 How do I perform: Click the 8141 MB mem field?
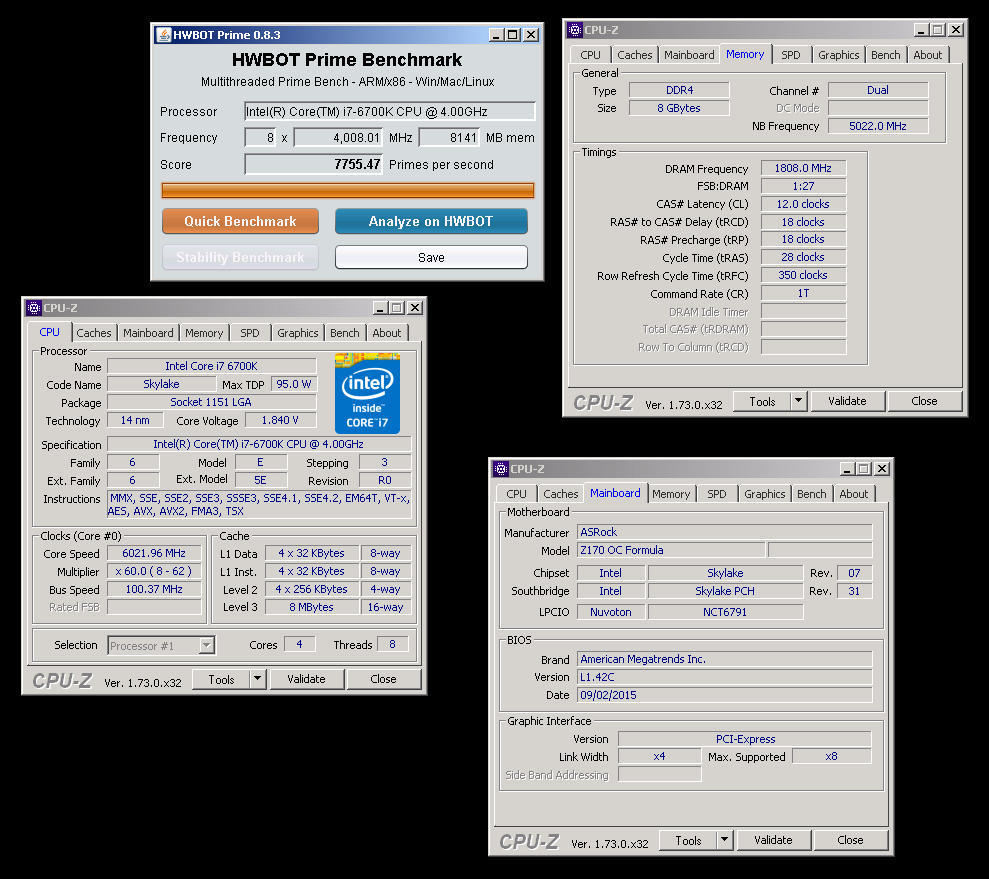449,137
